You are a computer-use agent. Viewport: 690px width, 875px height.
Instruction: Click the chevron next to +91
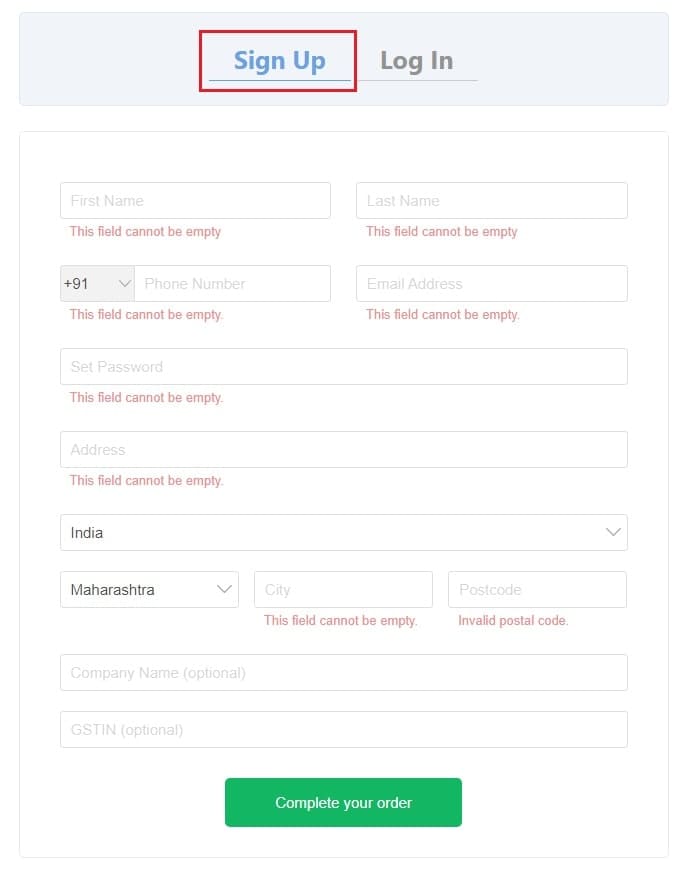point(124,283)
